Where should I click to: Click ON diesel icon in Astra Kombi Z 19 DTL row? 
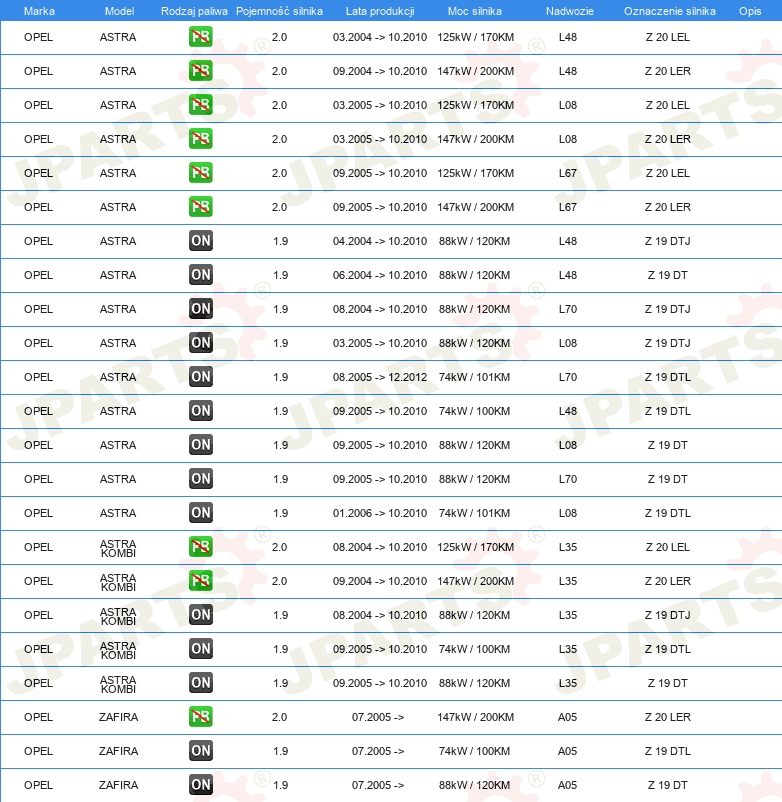coord(201,649)
